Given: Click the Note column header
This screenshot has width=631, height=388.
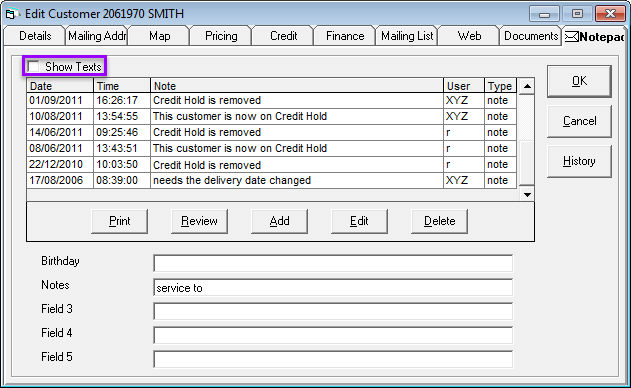Looking at the screenshot, I should tap(297, 86).
